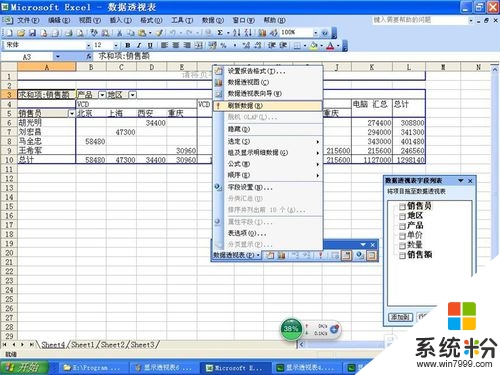500x375 pixels.
Task: Click the Windows 开始 Start button
Action: [x=24, y=368]
